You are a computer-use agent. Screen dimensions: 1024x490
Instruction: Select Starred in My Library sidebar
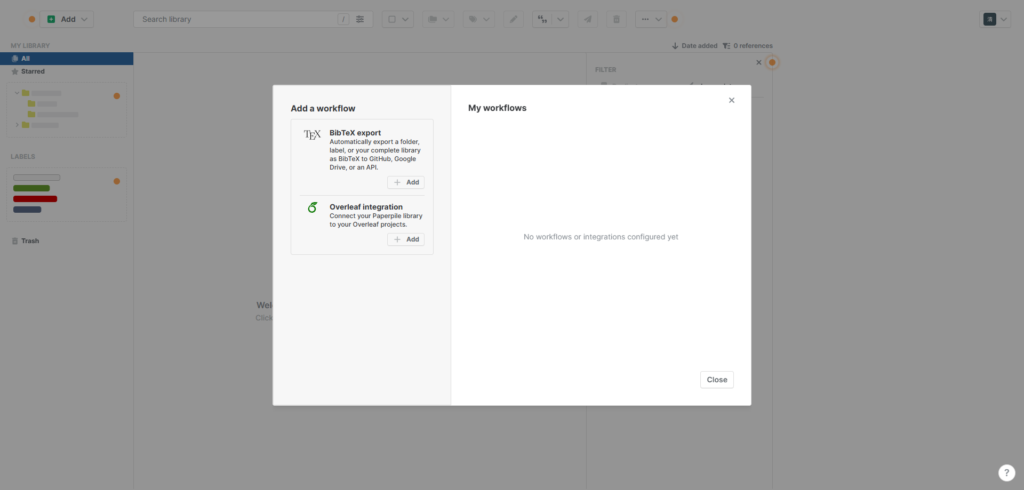point(33,71)
